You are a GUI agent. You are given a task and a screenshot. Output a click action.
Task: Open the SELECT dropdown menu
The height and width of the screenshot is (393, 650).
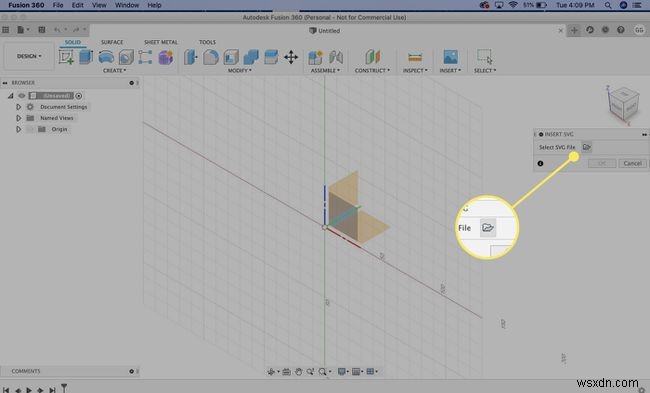[x=485, y=70]
